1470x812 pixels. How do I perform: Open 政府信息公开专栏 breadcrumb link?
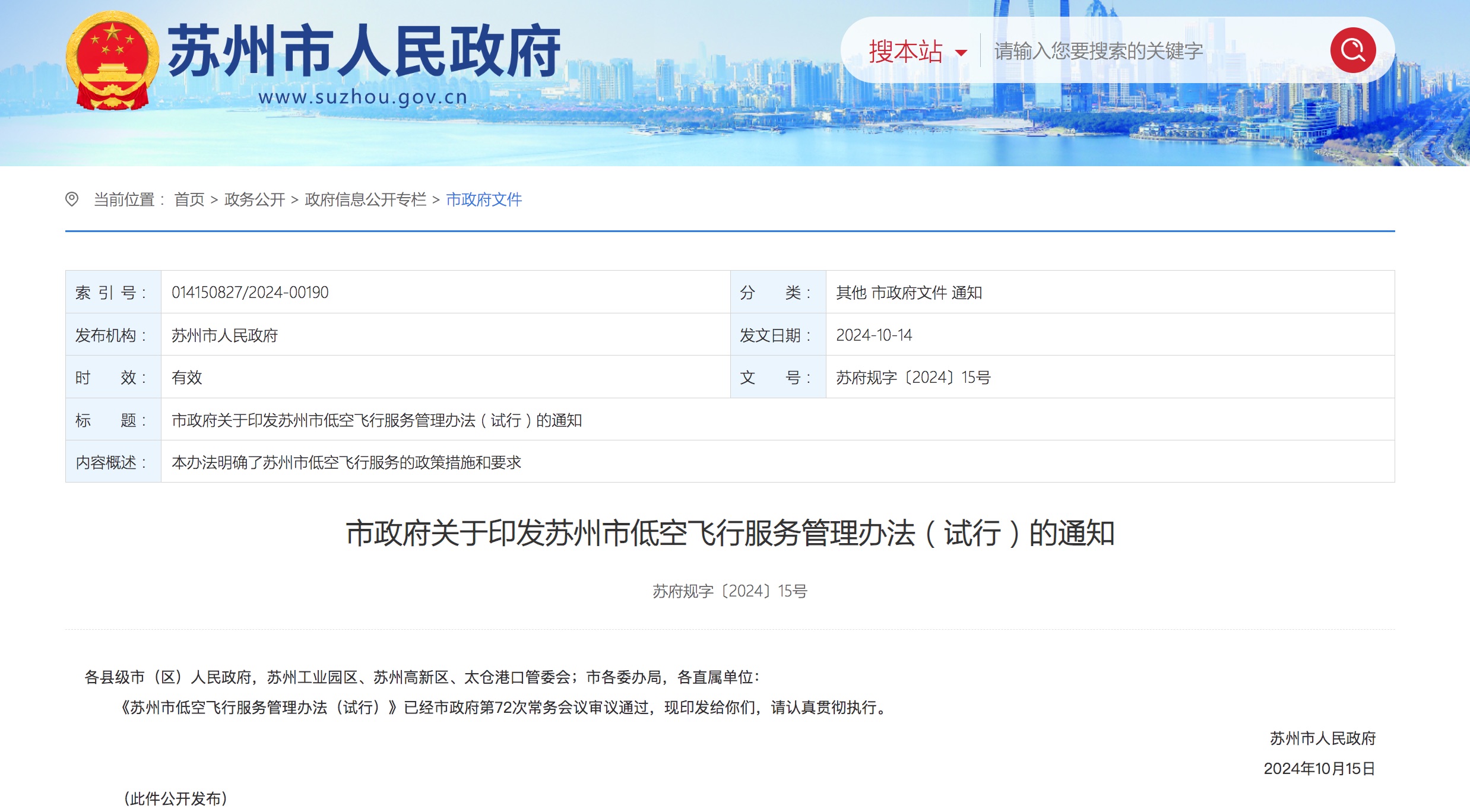[365, 200]
